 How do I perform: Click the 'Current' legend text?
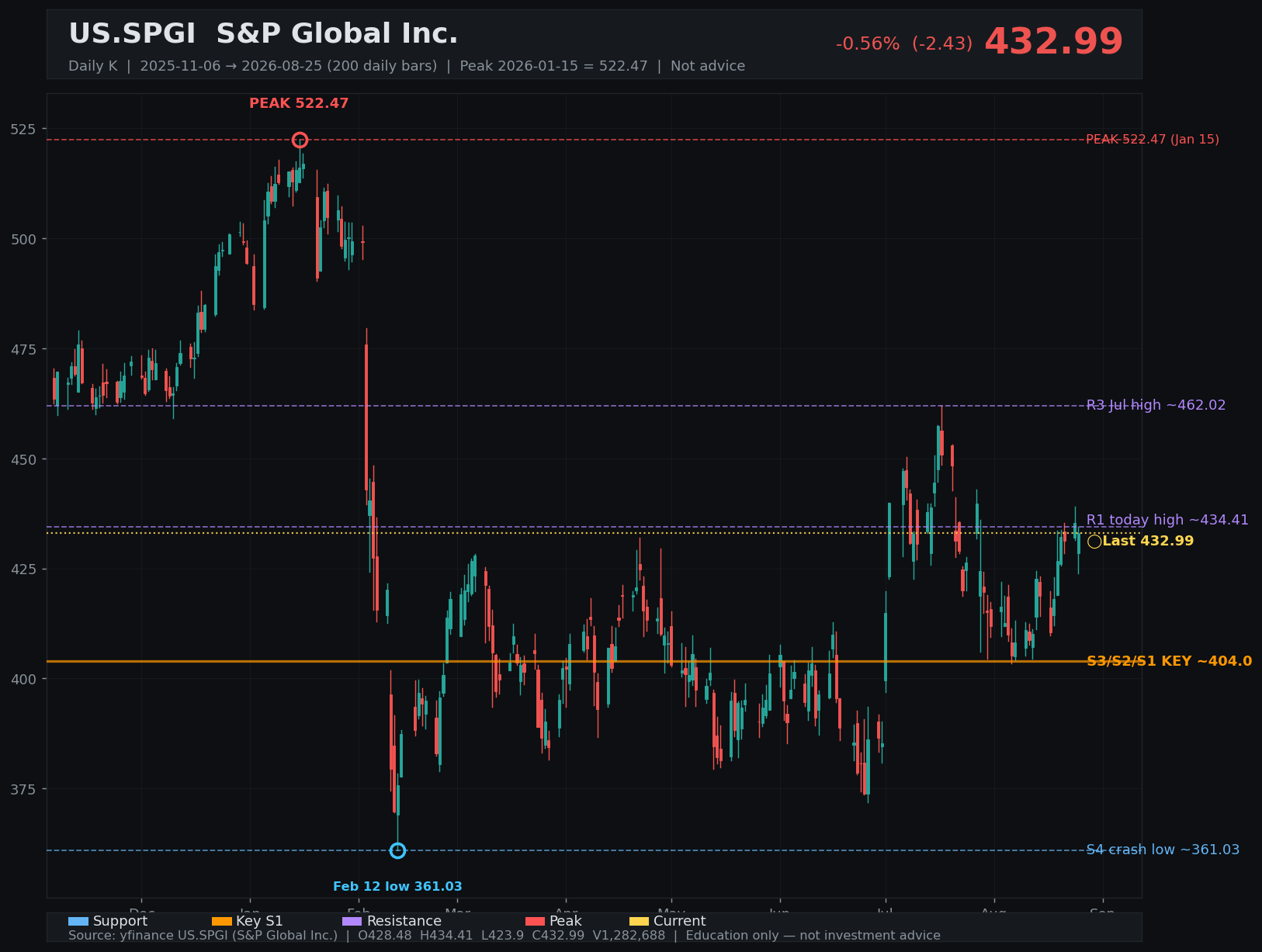680,921
